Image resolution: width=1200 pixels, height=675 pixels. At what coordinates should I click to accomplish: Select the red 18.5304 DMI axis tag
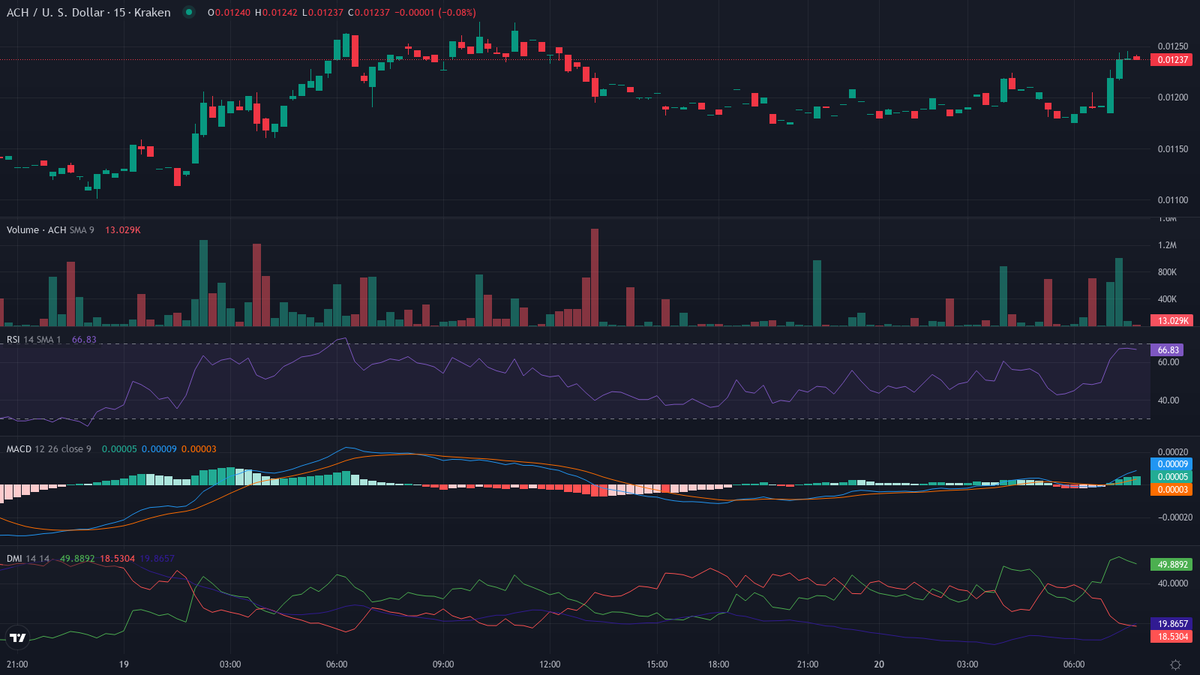tap(1172, 636)
